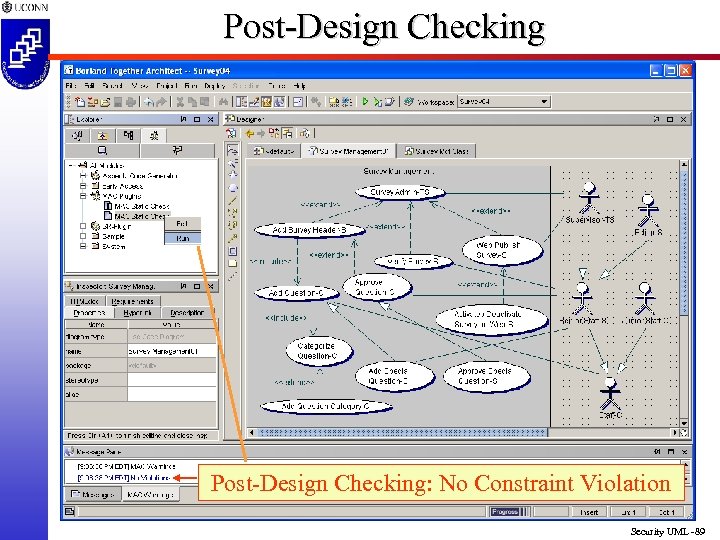Click the yellow Back arrow in Designer
This screenshot has height=540, width=720.
249,134
